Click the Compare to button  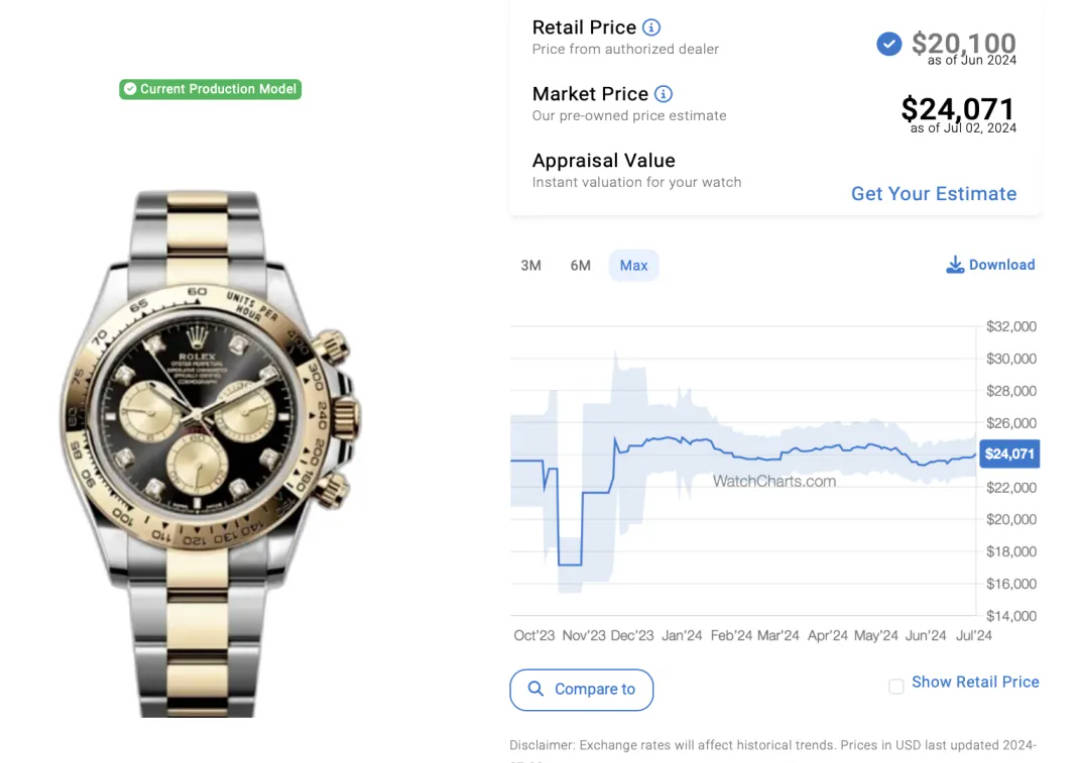582,689
